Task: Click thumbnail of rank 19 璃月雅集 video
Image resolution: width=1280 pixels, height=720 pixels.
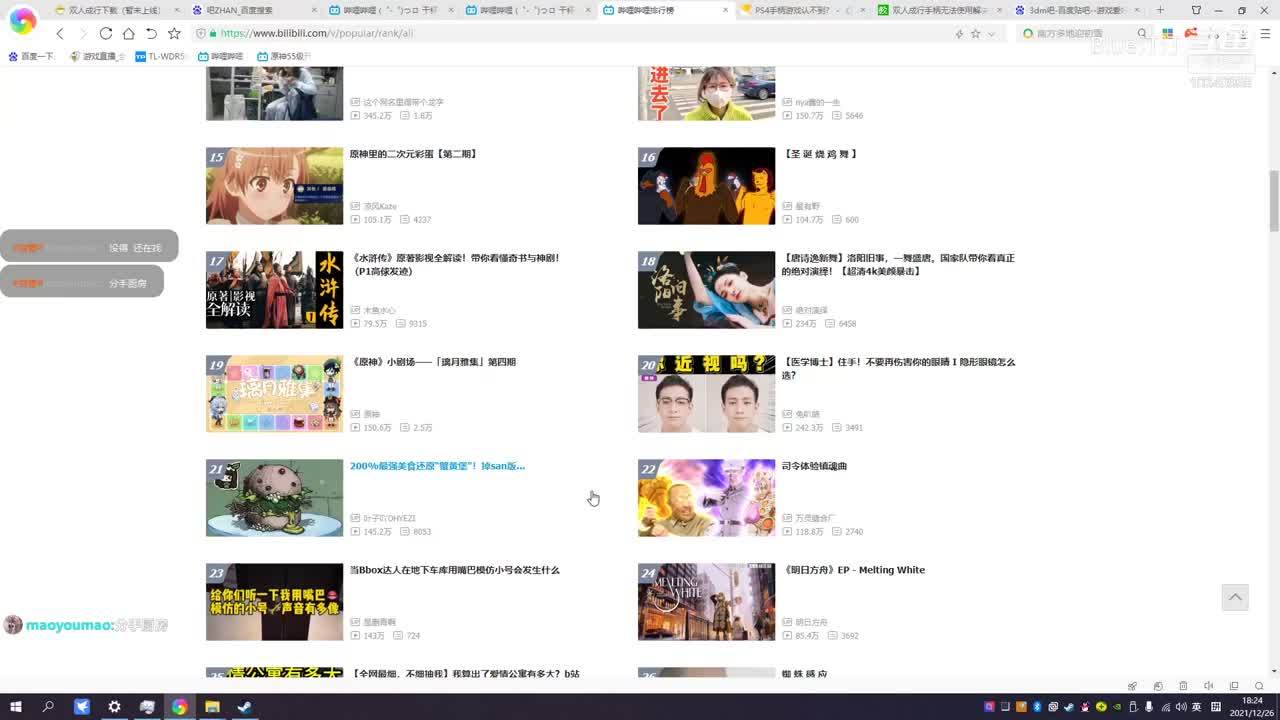Action: click(x=274, y=394)
